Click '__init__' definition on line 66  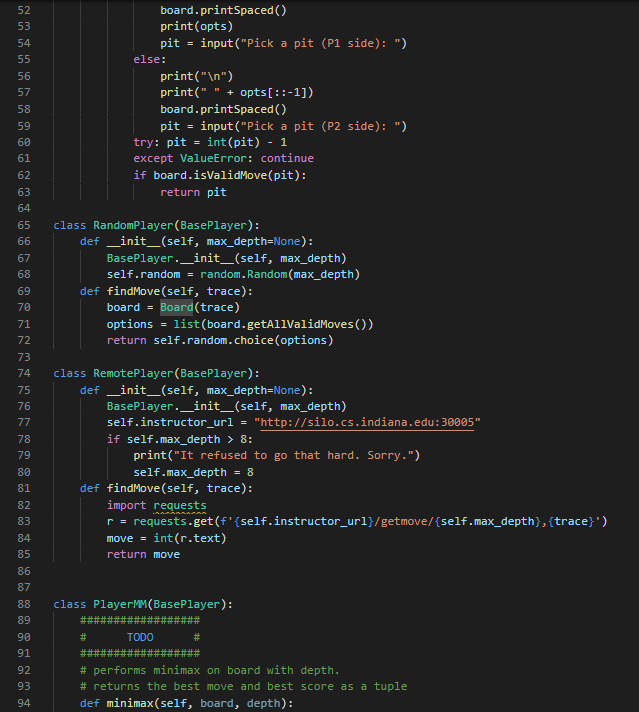point(133,241)
